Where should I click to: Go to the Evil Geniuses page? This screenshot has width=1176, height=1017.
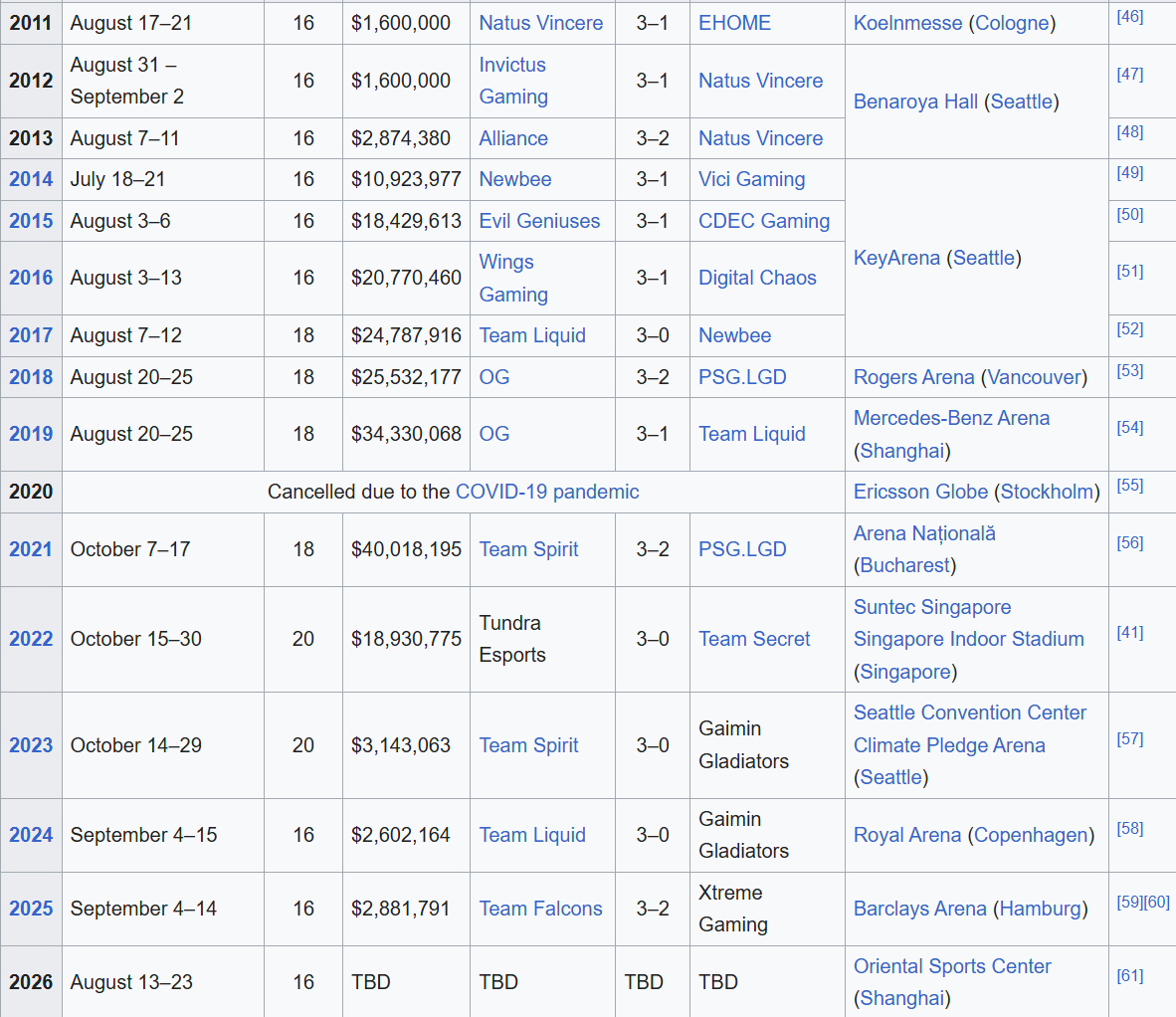click(539, 221)
